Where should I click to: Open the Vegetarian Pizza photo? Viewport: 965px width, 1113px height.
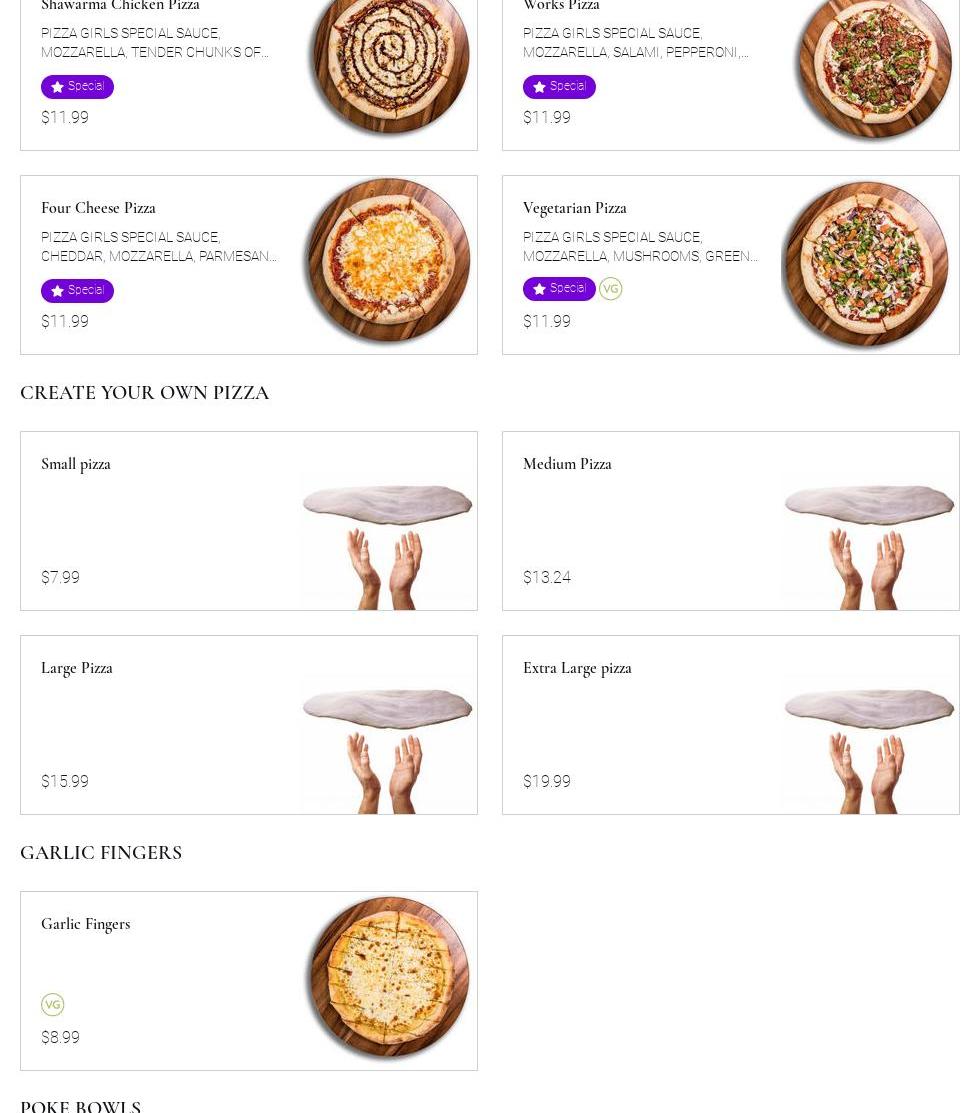tap(866, 265)
